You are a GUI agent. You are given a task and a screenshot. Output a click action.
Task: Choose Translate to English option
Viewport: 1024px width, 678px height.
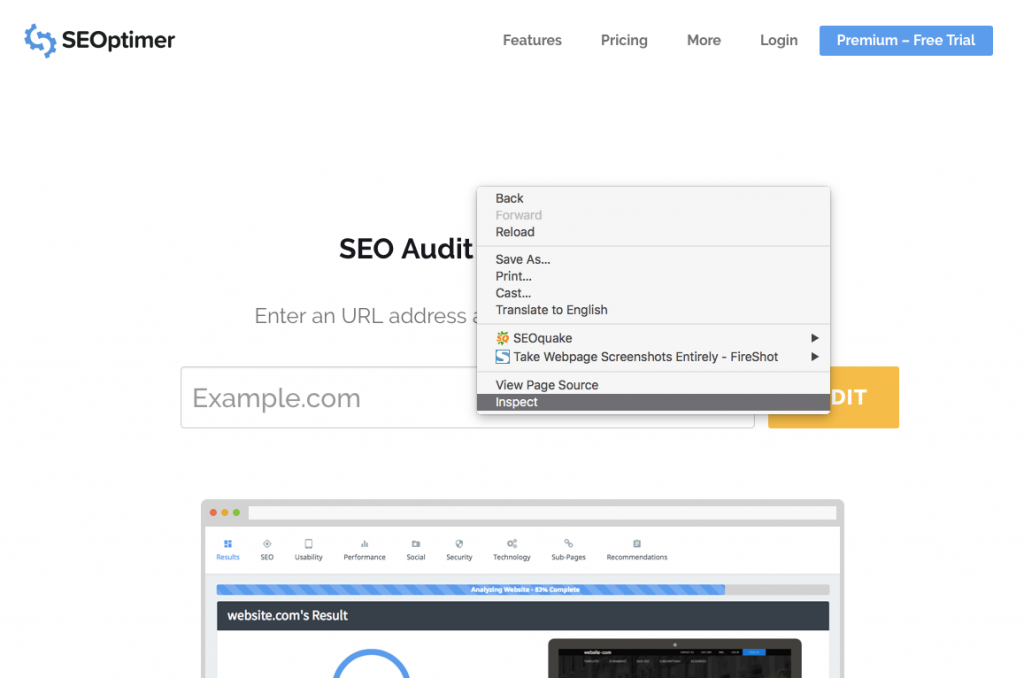click(x=551, y=310)
